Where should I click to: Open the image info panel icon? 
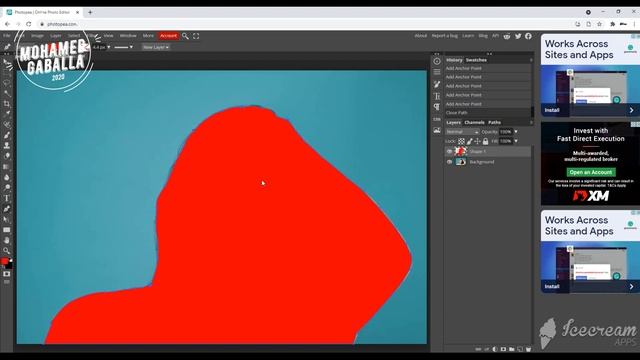coord(437,131)
